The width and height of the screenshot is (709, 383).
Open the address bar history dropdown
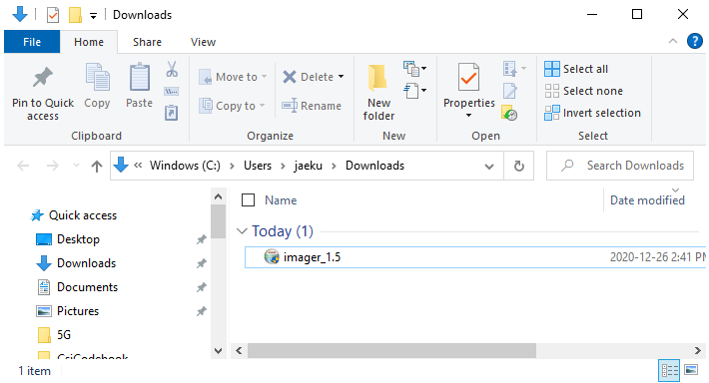(x=489, y=166)
